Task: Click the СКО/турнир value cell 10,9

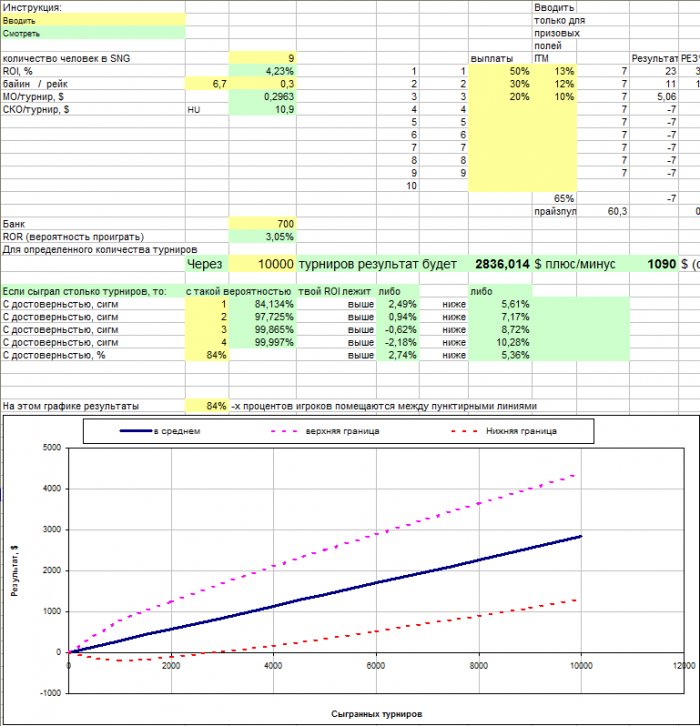Action: (262, 110)
